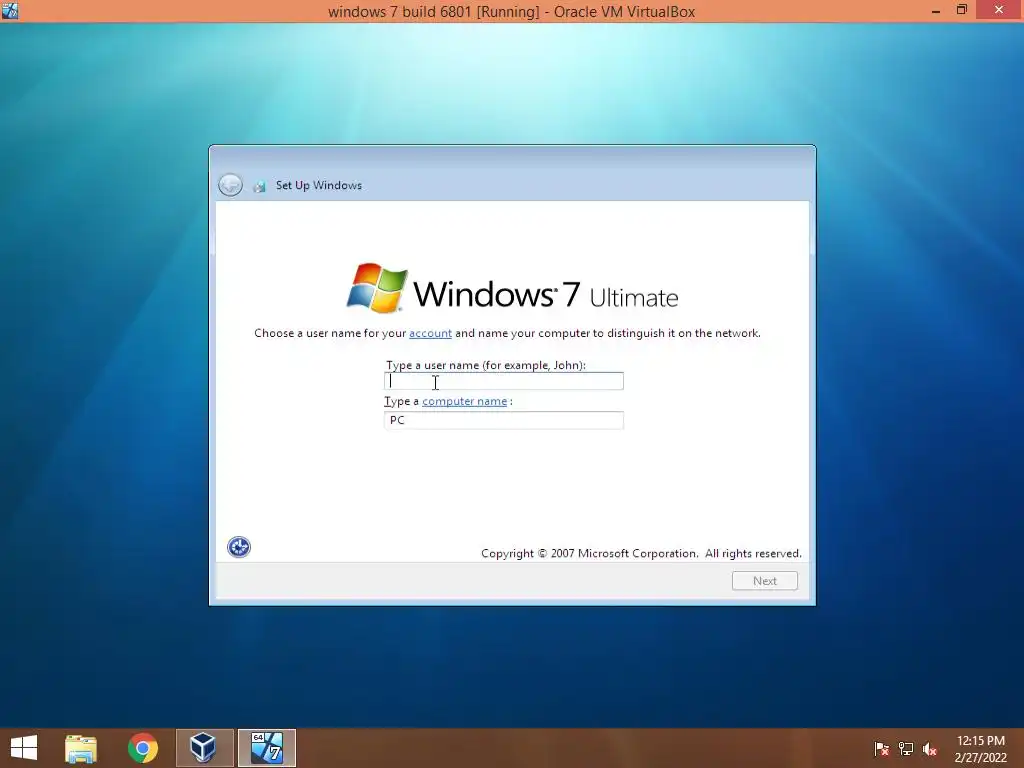
Task: Open the account help link
Action: click(x=430, y=333)
